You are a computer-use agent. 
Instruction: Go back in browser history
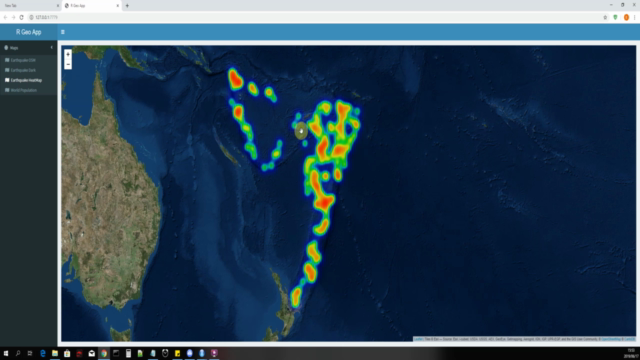click(5, 18)
